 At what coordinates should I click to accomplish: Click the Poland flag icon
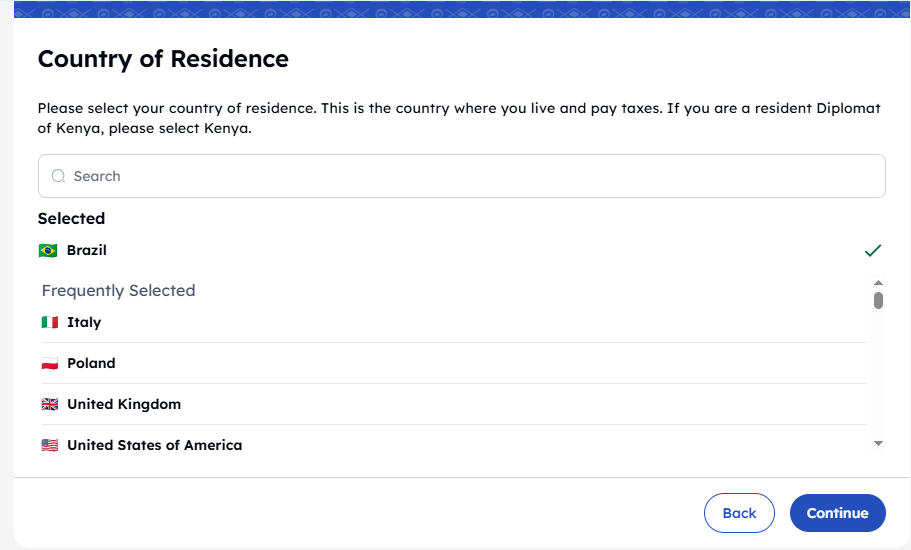tap(50, 363)
